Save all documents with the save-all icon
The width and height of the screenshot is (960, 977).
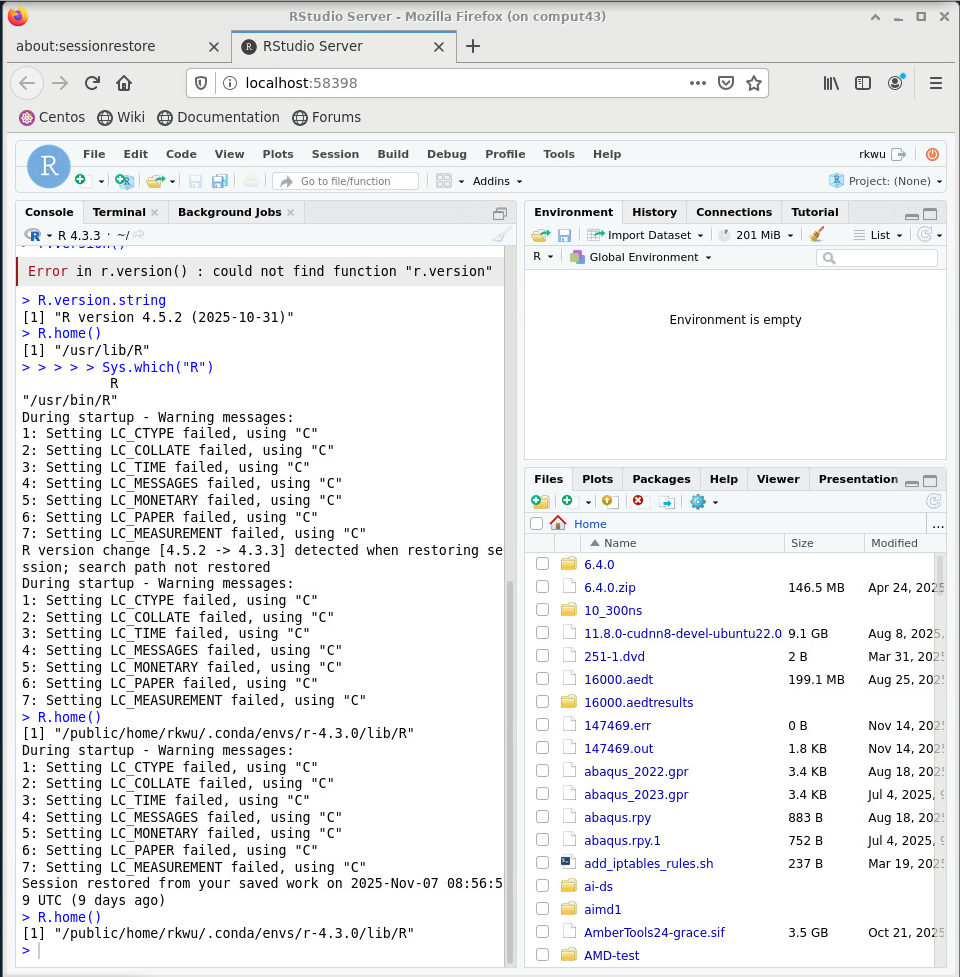[x=218, y=181]
